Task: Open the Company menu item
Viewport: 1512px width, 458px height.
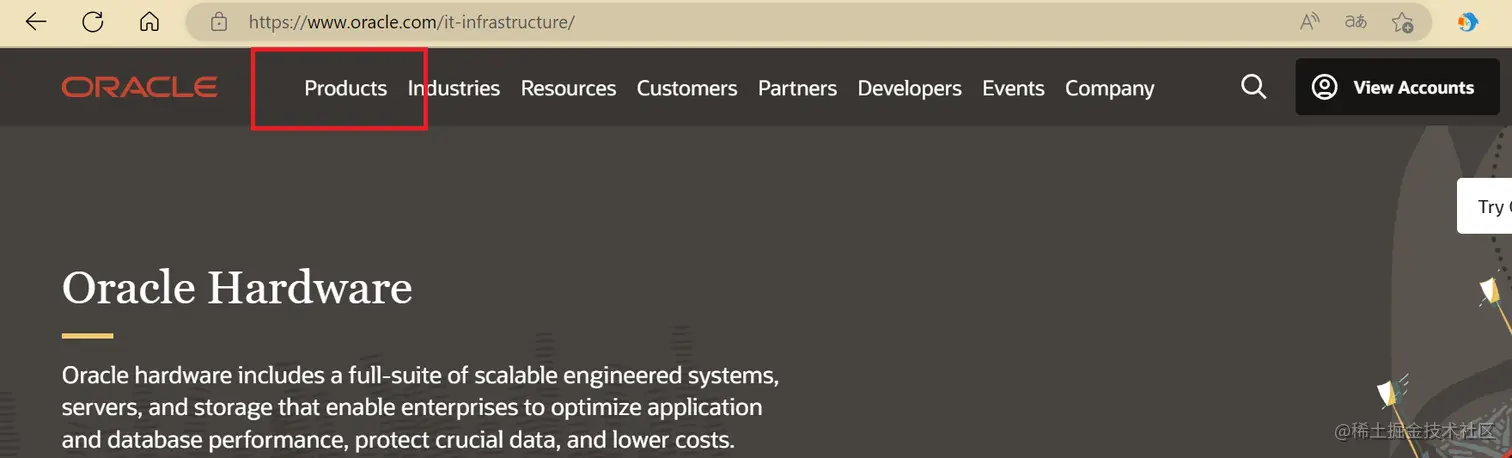Action: coord(1109,88)
